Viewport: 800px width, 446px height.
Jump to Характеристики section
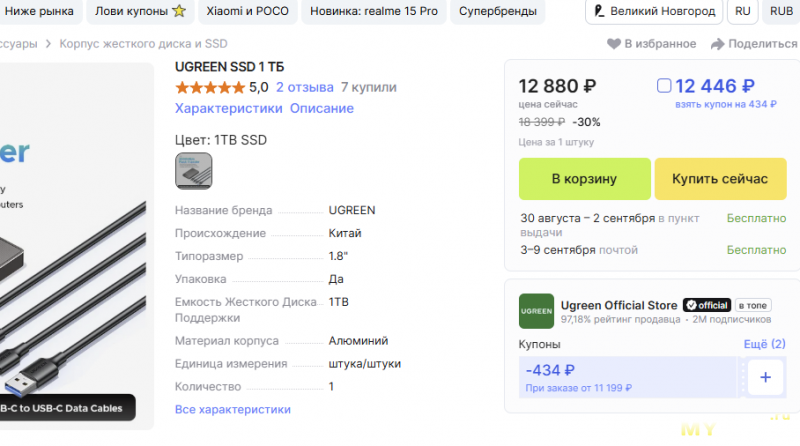pyautogui.click(x=229, y=108)
